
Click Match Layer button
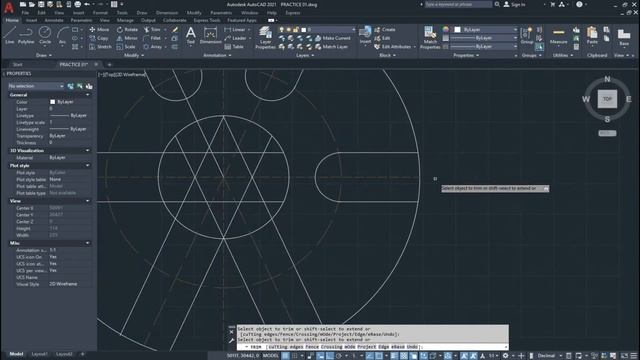331,47
